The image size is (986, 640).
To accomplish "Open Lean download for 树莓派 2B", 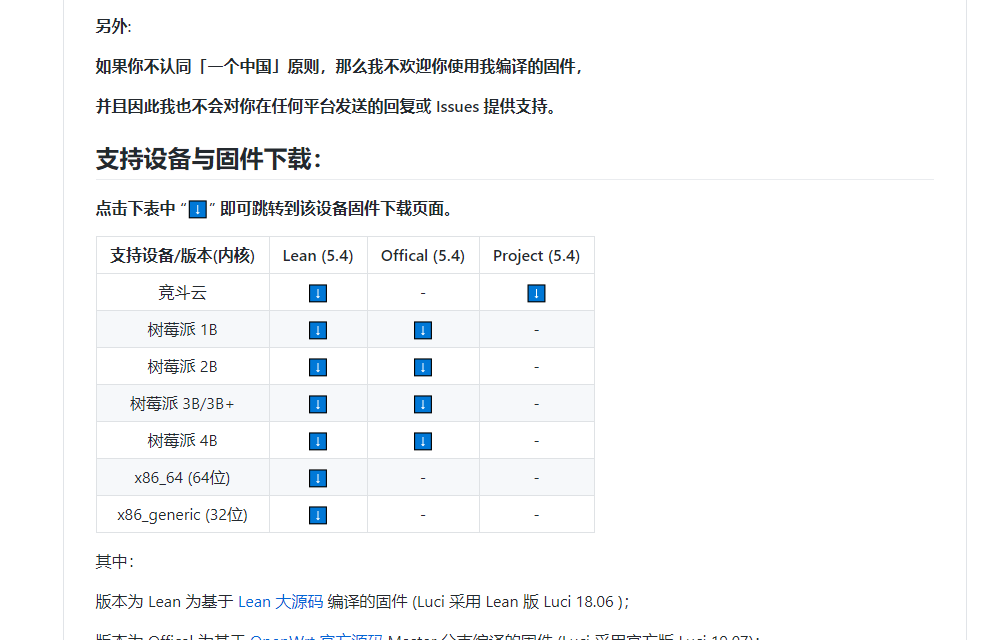I will coord(318,367).
